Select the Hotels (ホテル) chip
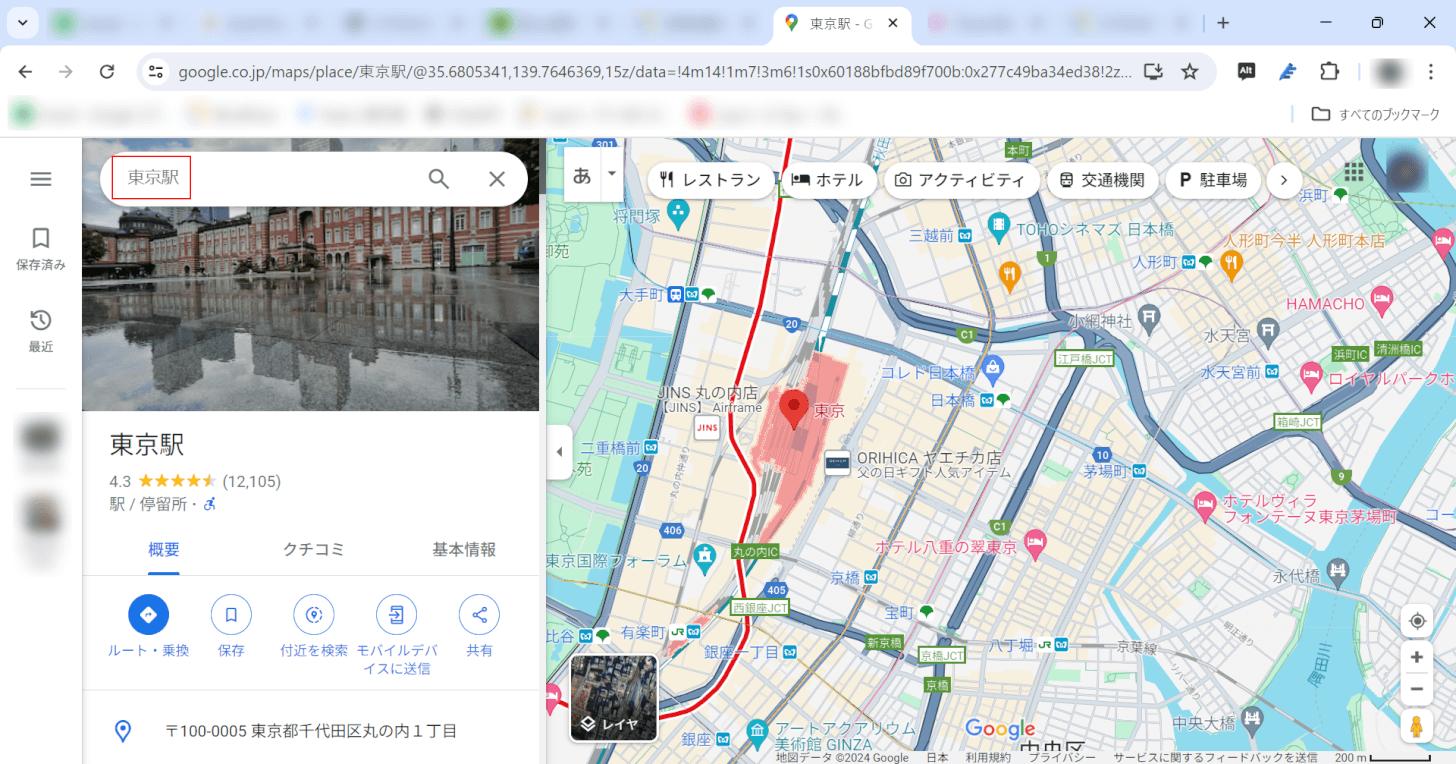 pyautogui.click(x=827, y=180)
